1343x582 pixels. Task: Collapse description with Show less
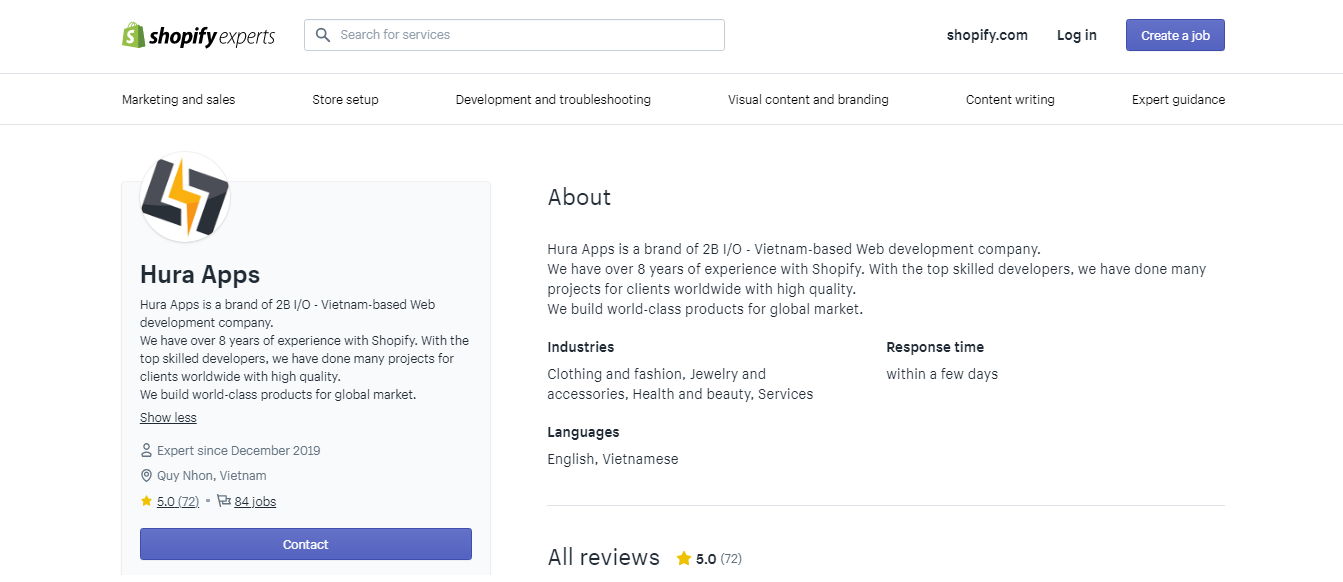click(168, 418)
